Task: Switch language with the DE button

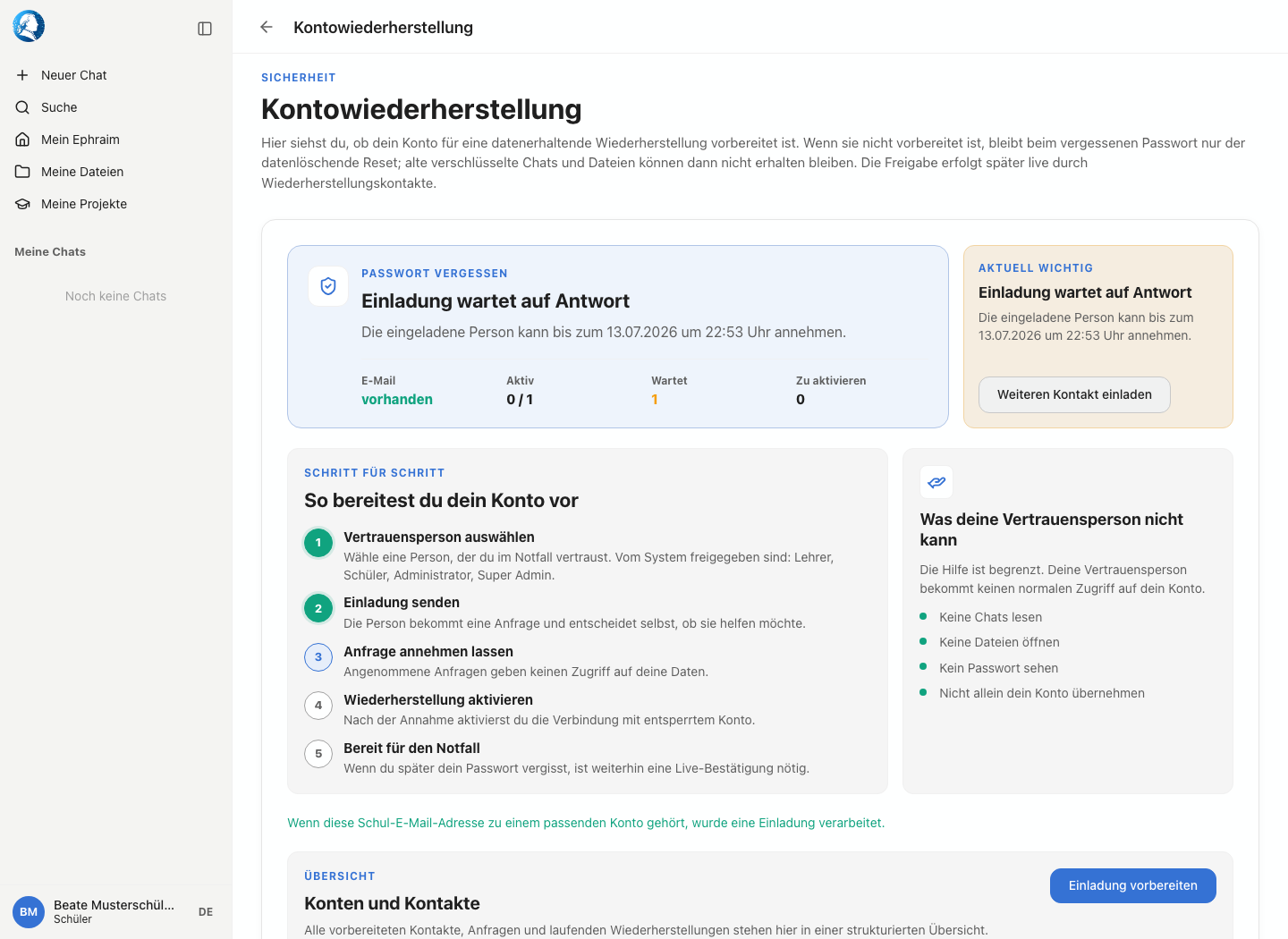Action: click(x=206, y=912)
